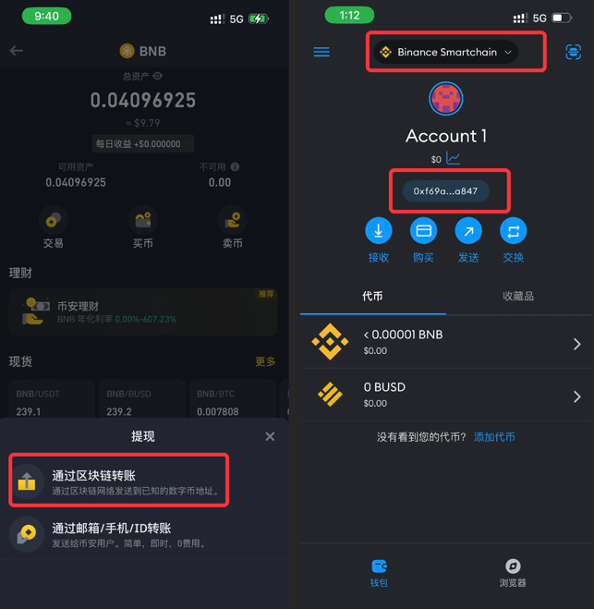Switch to the 浏览器 bottom tab

(x=513, y=573)
